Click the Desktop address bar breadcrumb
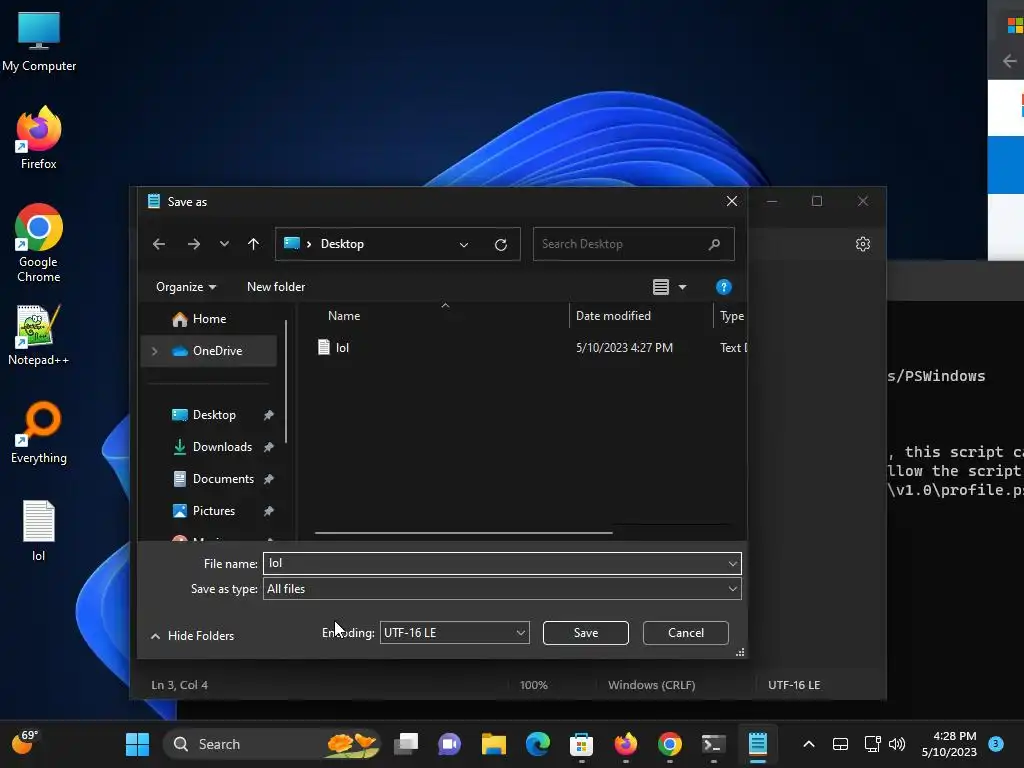Screen dimensions: 1024x768 (x=342, y=244)
